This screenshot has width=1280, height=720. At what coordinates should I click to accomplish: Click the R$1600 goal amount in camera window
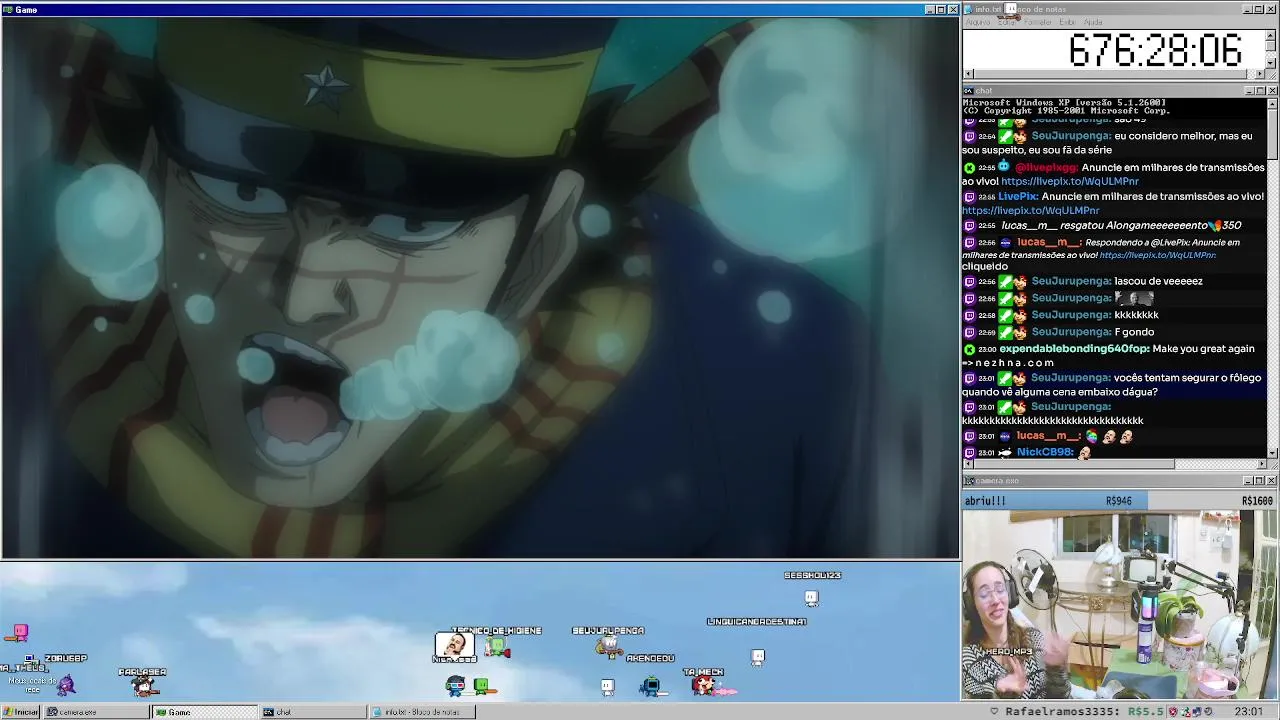tap(1257, 501)
